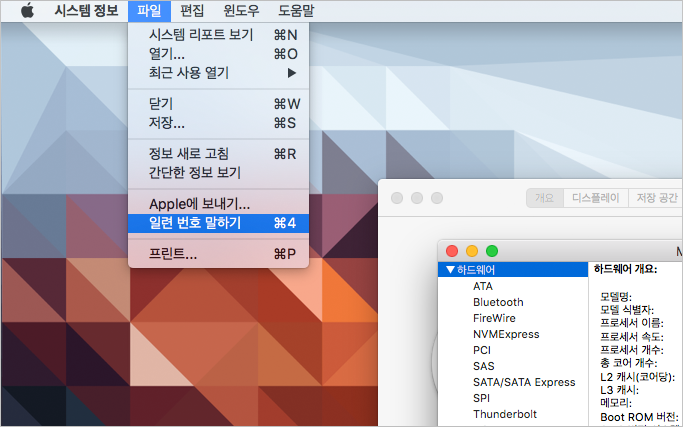Choose 시스템 리포트 보기 from the menu
683x427 pixels.
tap(218, 35)
